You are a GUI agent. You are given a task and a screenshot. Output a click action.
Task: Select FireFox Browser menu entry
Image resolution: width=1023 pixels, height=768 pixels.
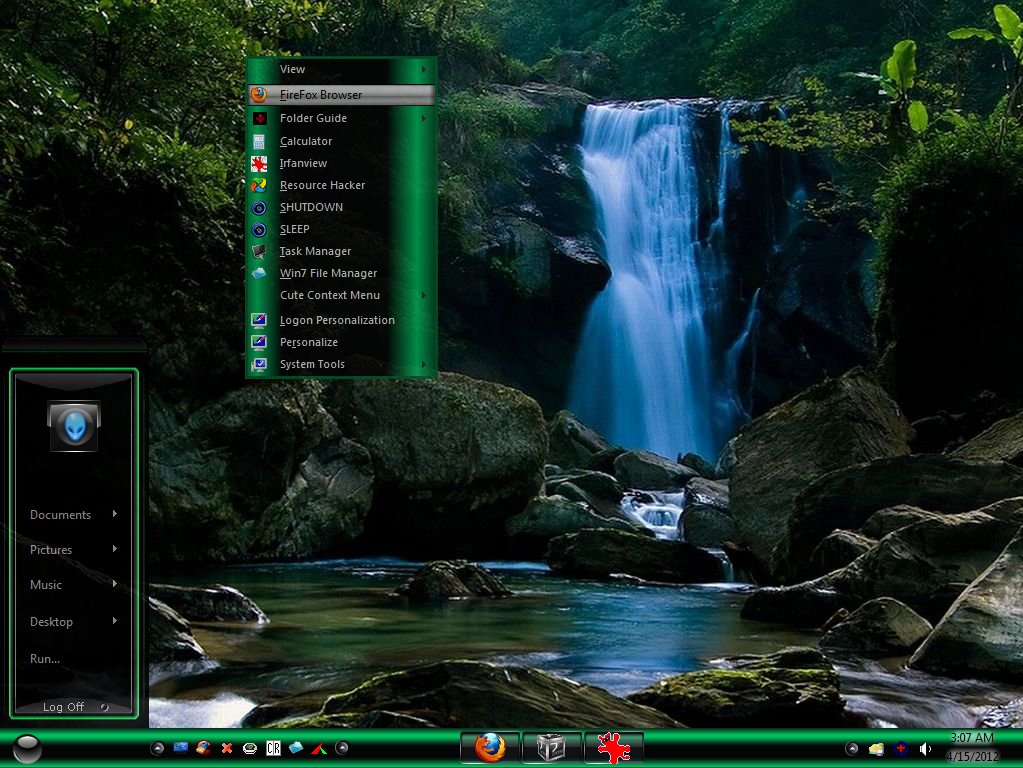click(341, 95)
